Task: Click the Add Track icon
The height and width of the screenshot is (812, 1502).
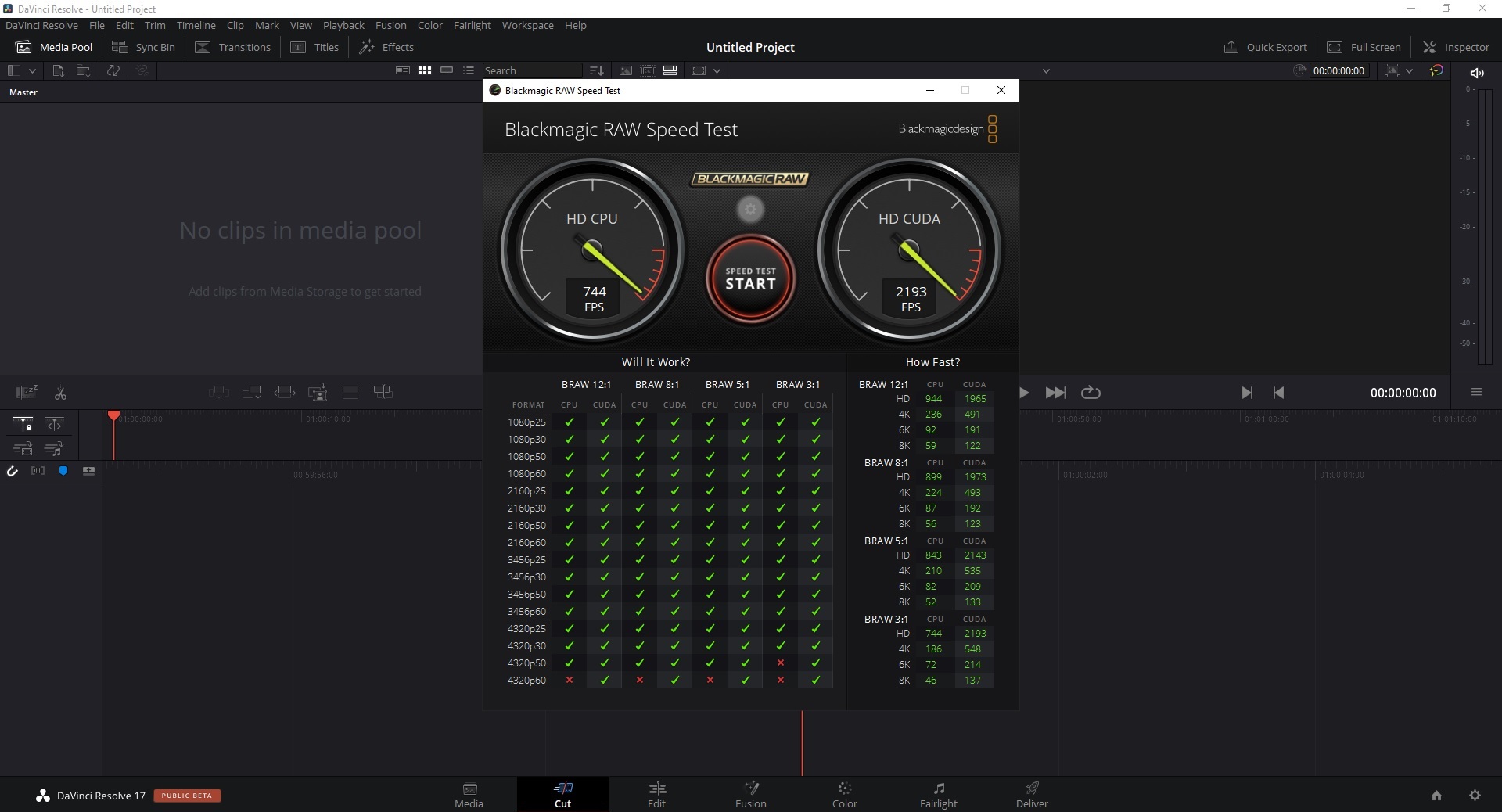Action: [x=88, y=470]
